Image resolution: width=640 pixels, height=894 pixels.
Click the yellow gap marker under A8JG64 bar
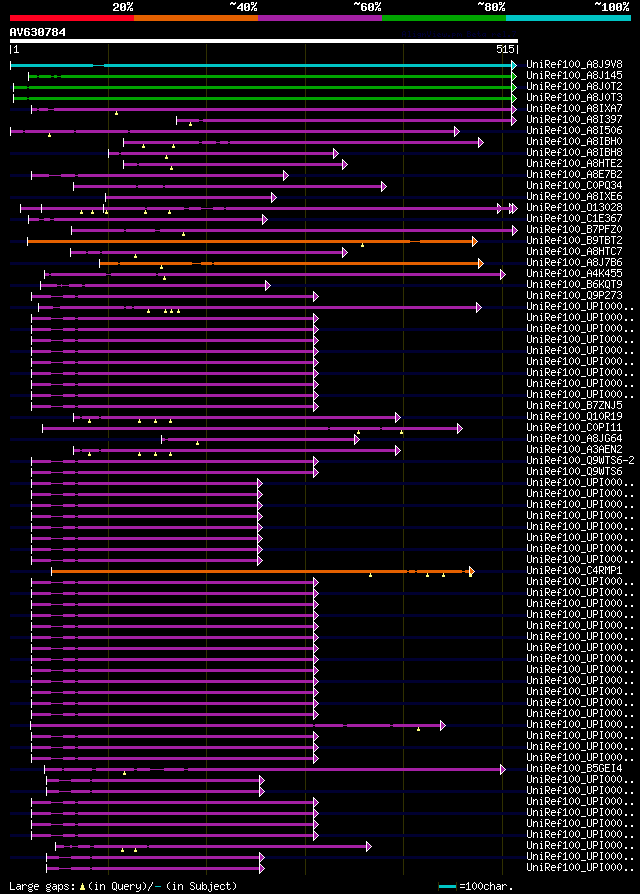point(198,443)
